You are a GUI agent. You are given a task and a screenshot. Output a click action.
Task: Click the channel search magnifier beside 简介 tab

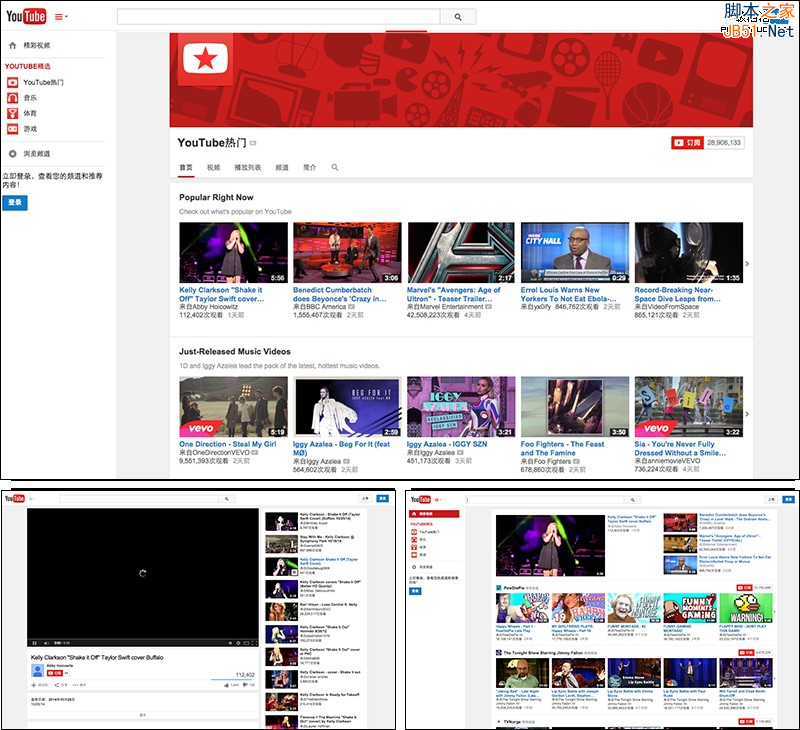pos(335,168)
